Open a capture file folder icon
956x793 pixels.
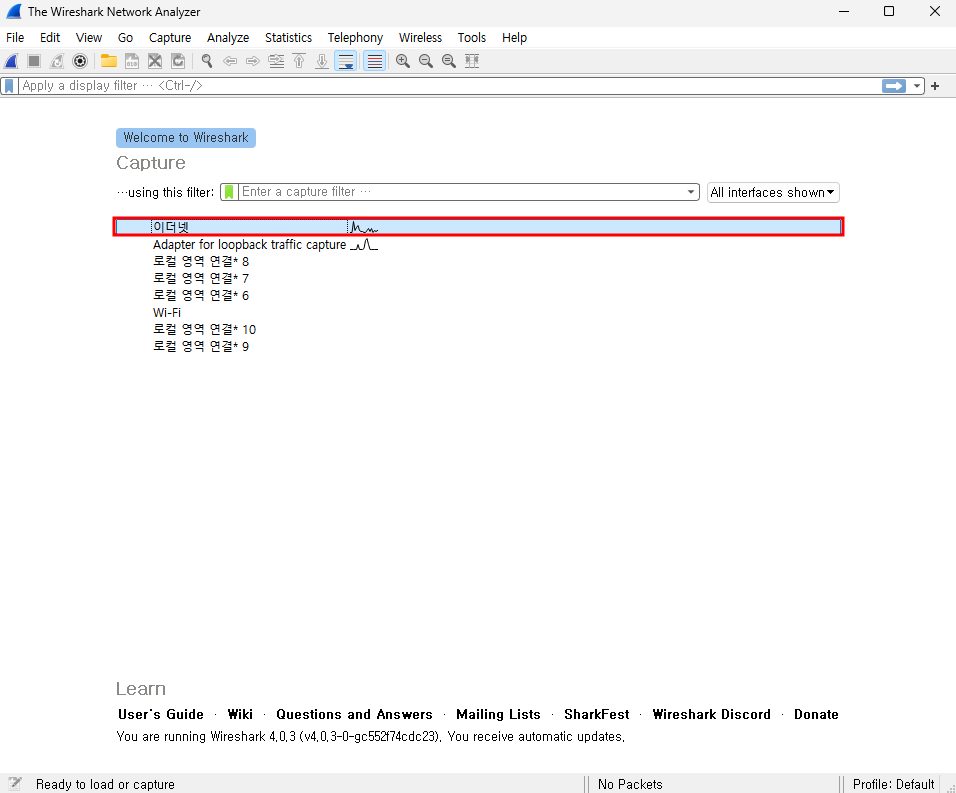coord(109,61)
